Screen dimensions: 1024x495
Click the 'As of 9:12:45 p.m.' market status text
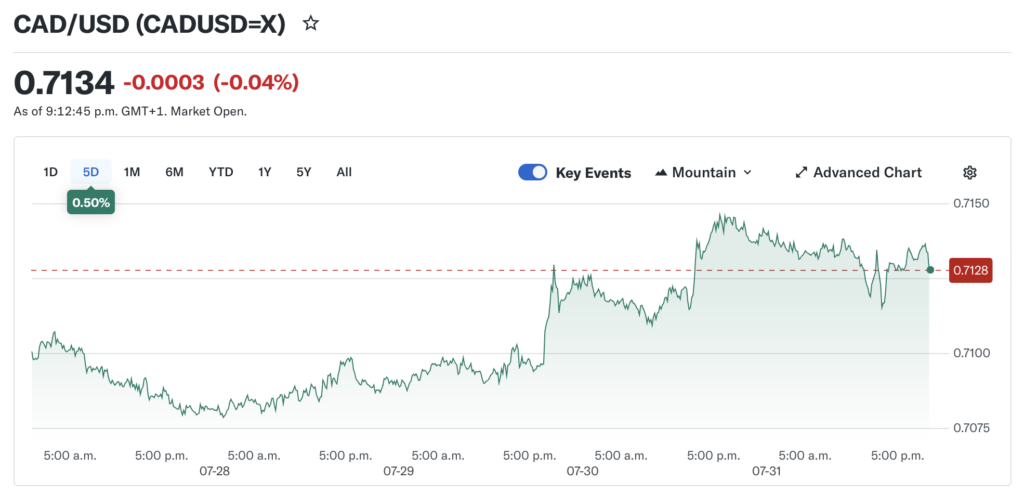click(130, 112)
